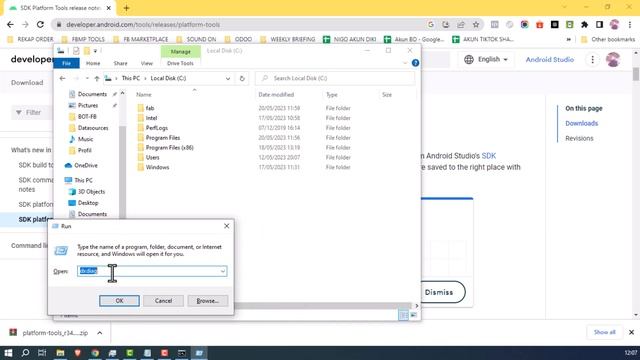Open BOT-FB folder in sidebar
Screen dimensions: 640x360
pos(87,117)
